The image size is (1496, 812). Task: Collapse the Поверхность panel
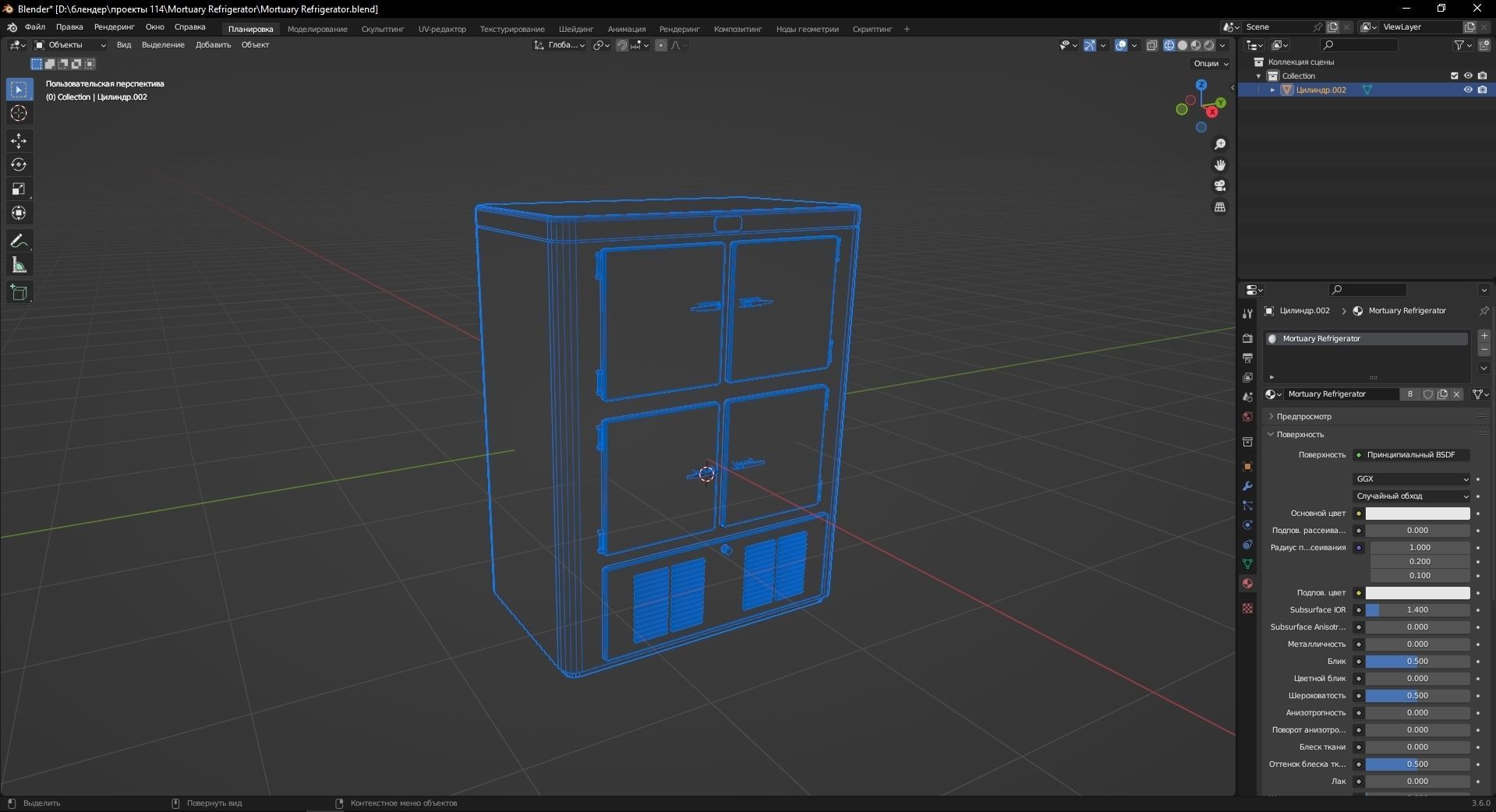[1300, 435]
